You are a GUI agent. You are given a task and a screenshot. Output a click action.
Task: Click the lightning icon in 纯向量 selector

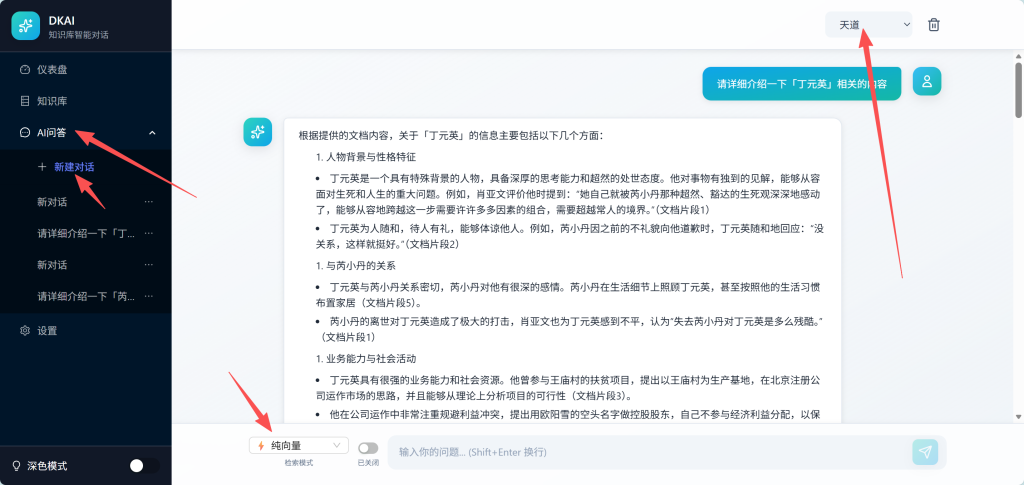pyautogui.click(x=261, y=446)
